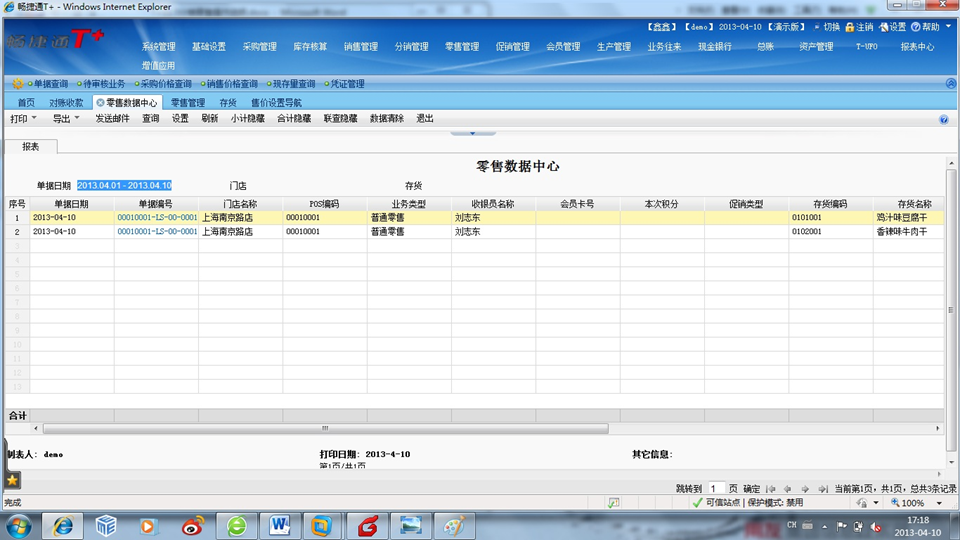The width and height of the screenshot is (960, 540).
Task: Click the IE security status icon in status bar
Action: pos(613,503)
